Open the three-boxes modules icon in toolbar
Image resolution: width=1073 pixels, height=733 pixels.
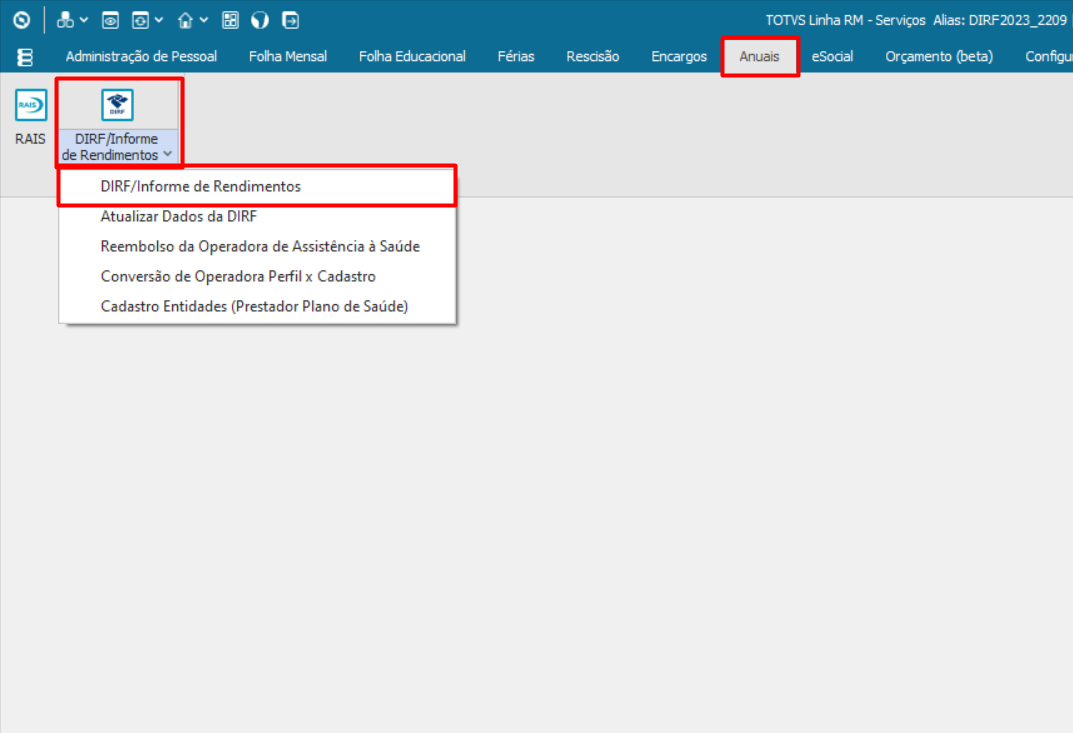tap(65, 21)
